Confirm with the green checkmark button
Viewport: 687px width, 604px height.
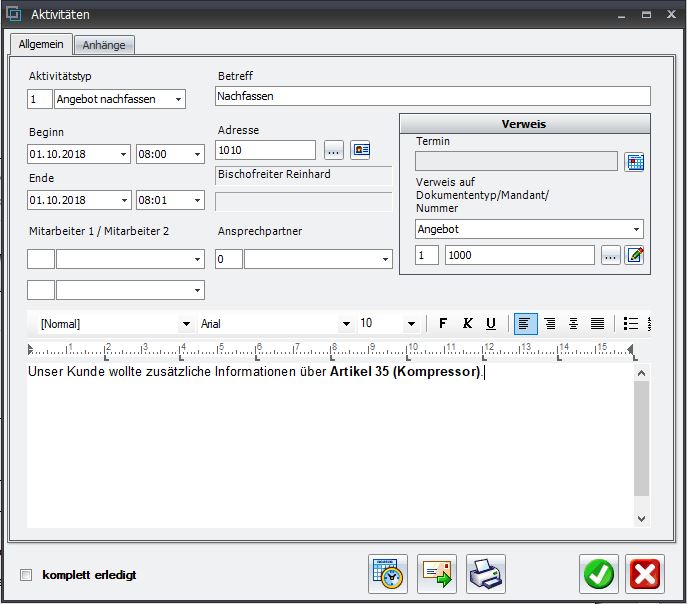[x=599, y=574]
